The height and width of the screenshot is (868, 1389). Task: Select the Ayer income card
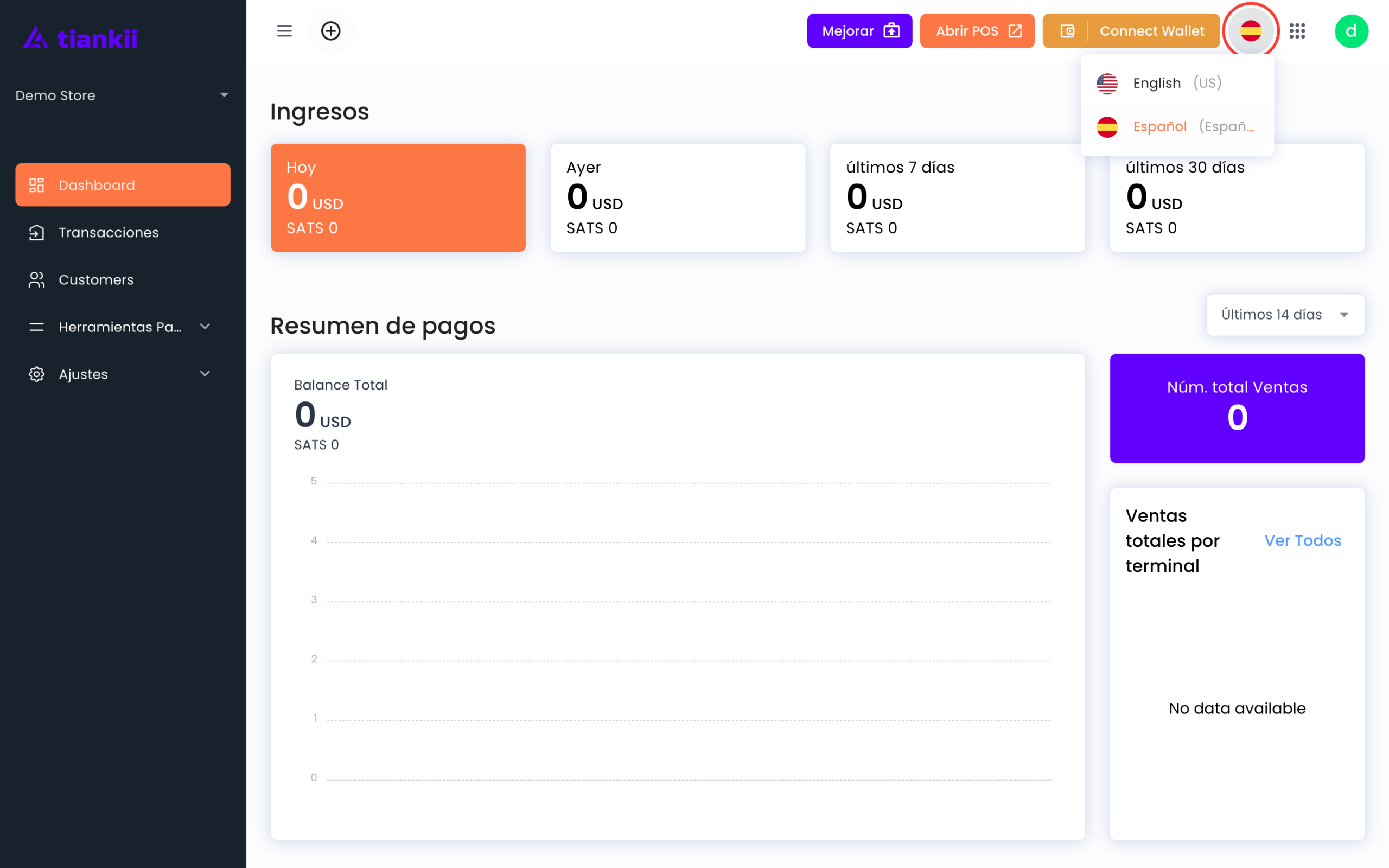678,197
